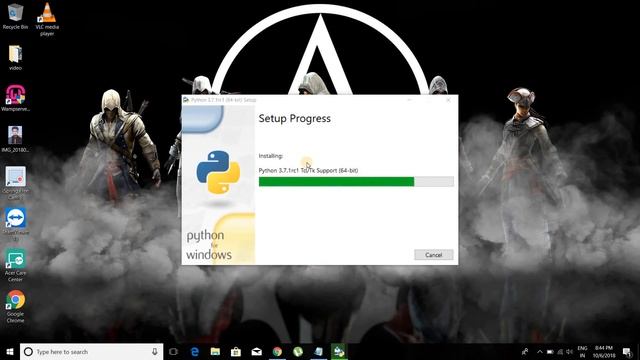Open the People icon in system tray

[525, 351]
